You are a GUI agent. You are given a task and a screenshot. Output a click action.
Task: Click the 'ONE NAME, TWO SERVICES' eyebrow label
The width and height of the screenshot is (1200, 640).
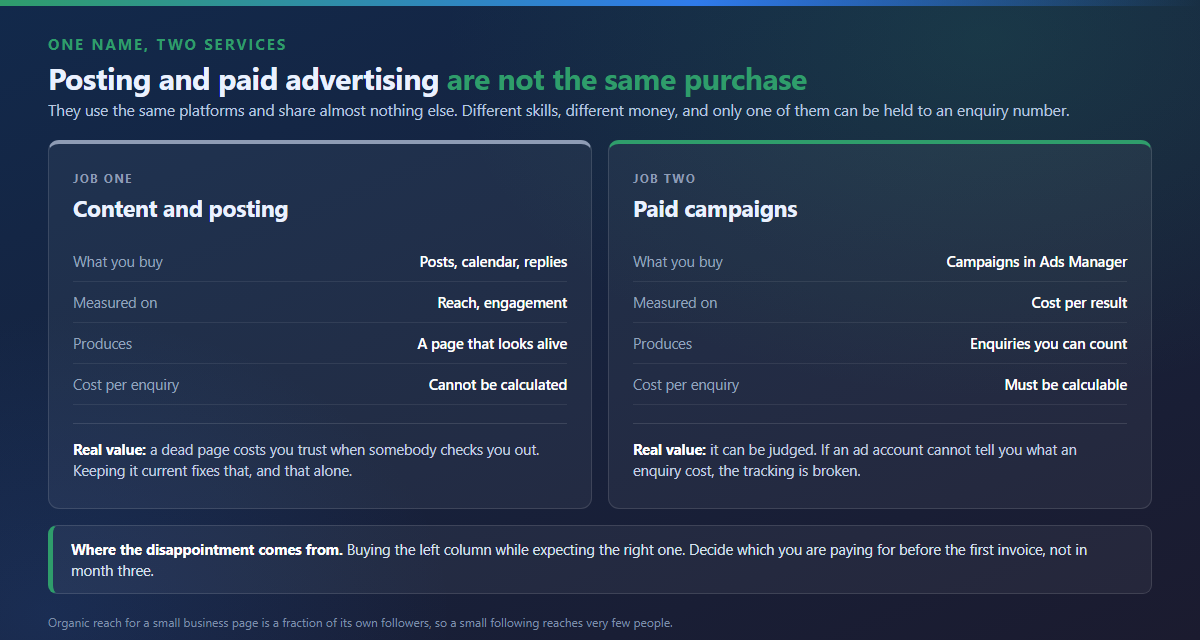tap(167, 45)
